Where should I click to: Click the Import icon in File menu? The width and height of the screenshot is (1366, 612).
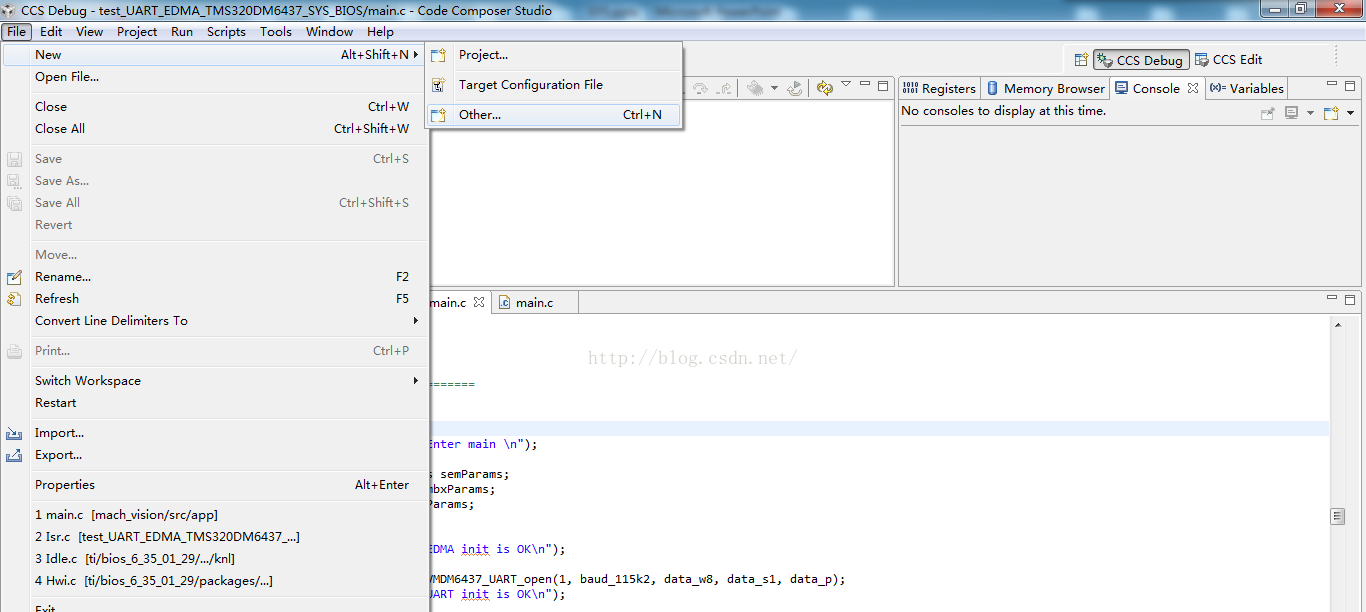coord(14,433)
